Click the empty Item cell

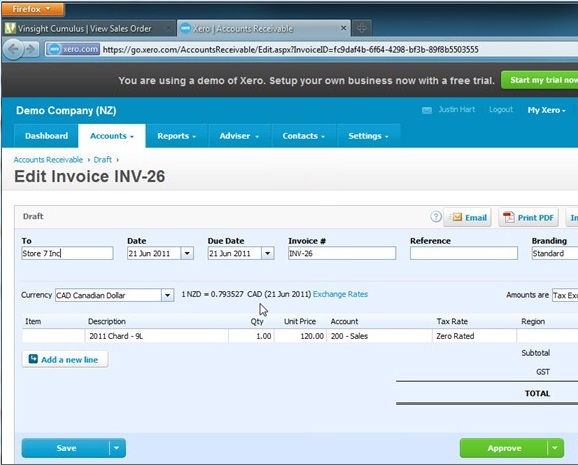[x=53, y=336]
